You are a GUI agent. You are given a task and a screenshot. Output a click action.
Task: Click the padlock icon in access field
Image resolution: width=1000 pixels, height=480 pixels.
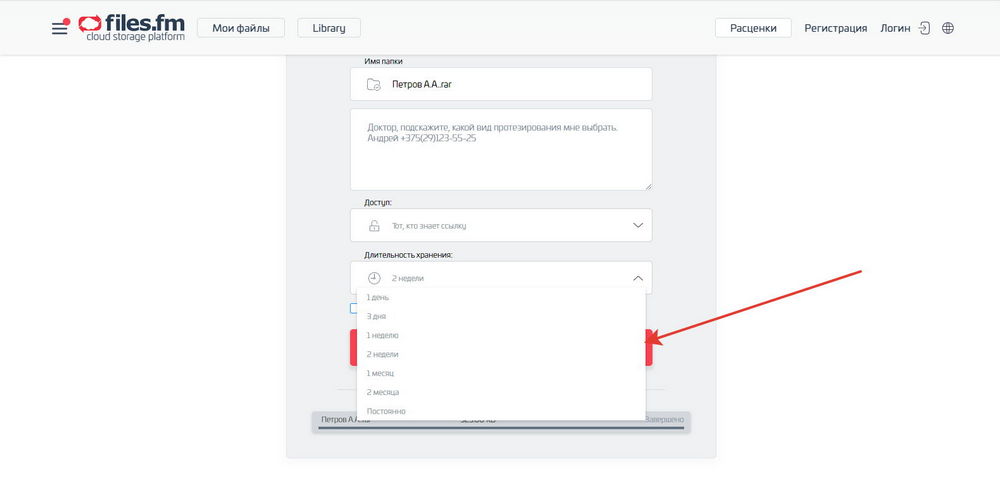click(374, 226)
